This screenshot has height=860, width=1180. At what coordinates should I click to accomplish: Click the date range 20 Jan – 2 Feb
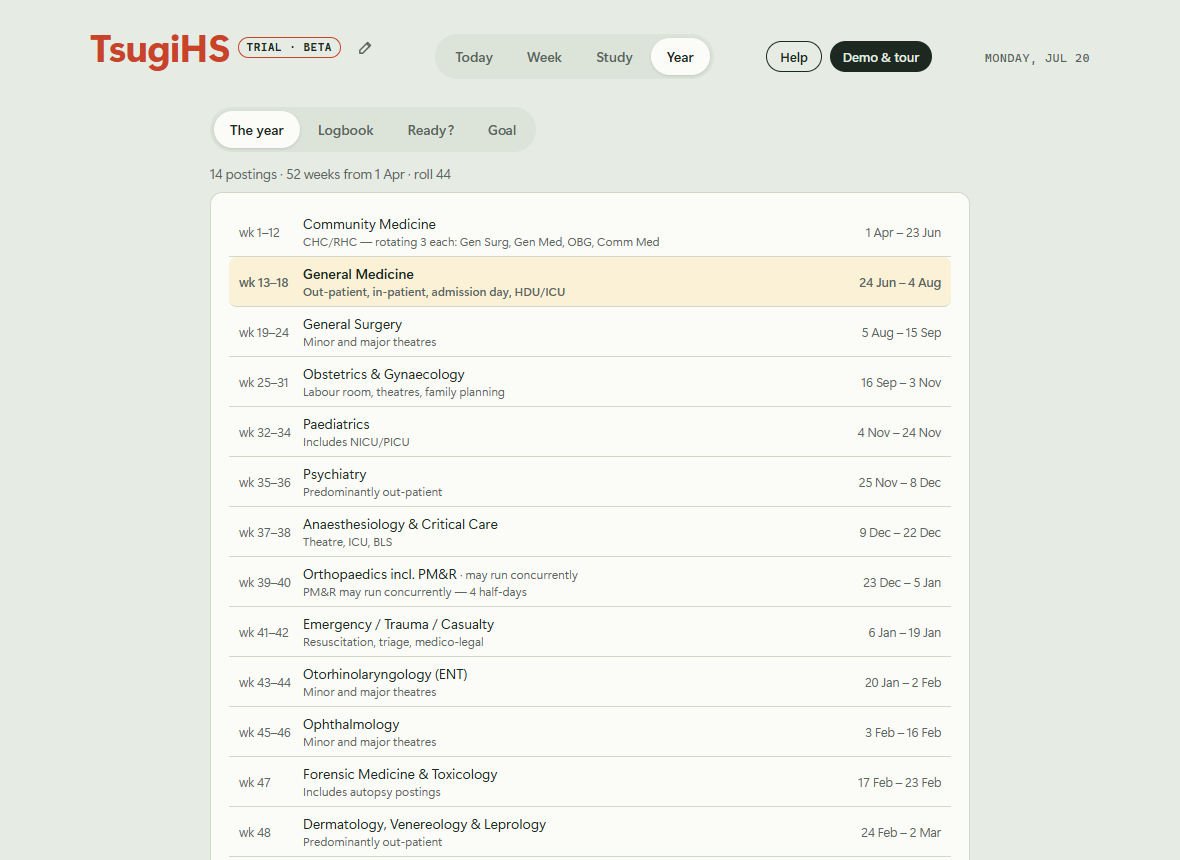point(903,683)
